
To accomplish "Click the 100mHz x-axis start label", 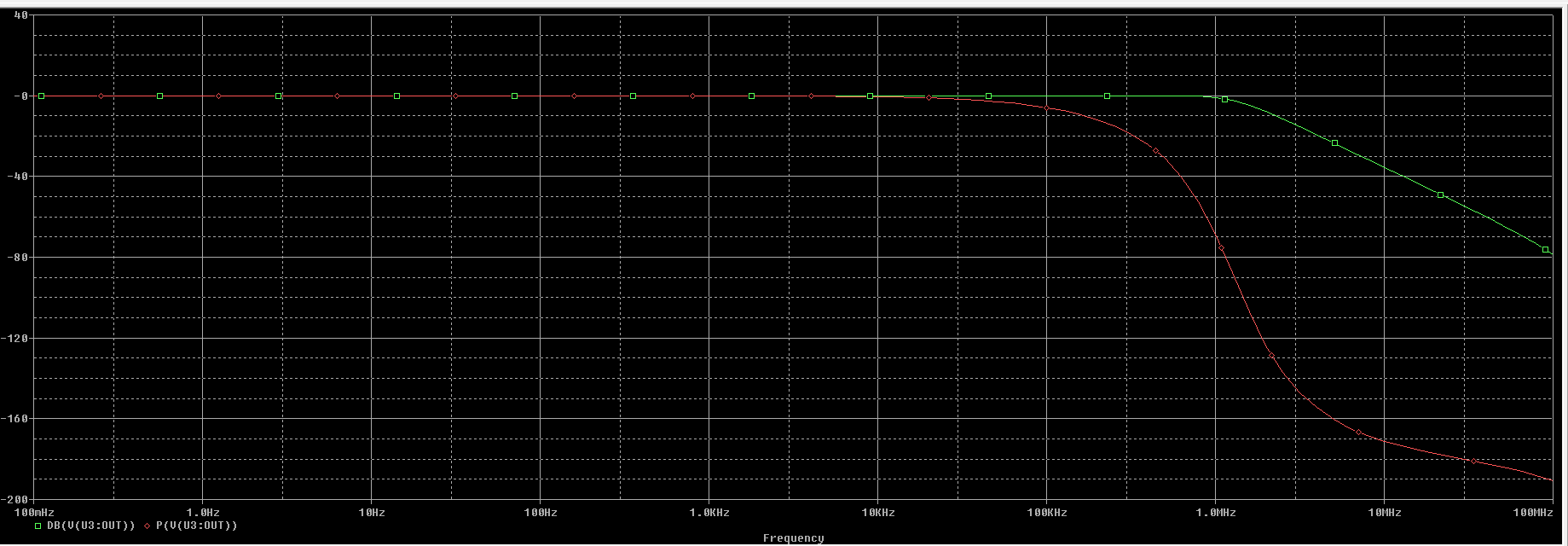I will point(35,513).
